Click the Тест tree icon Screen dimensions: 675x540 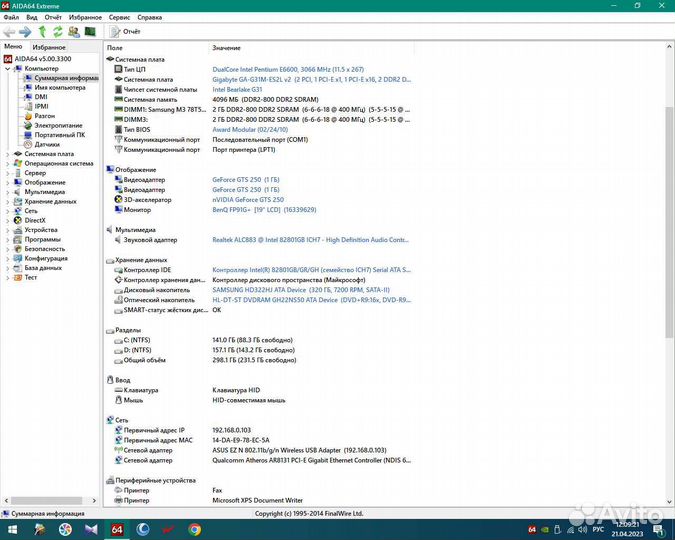click(x=18, y=277)
